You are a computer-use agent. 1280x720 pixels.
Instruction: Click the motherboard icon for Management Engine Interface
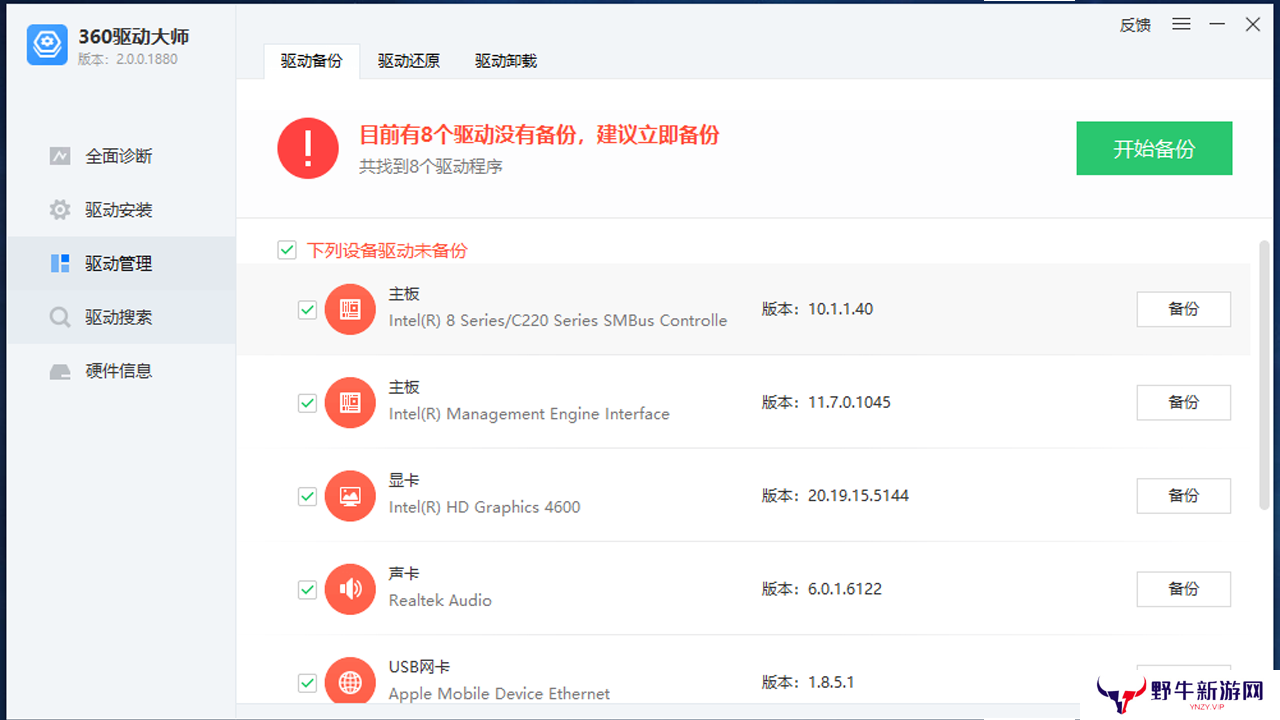350,402
